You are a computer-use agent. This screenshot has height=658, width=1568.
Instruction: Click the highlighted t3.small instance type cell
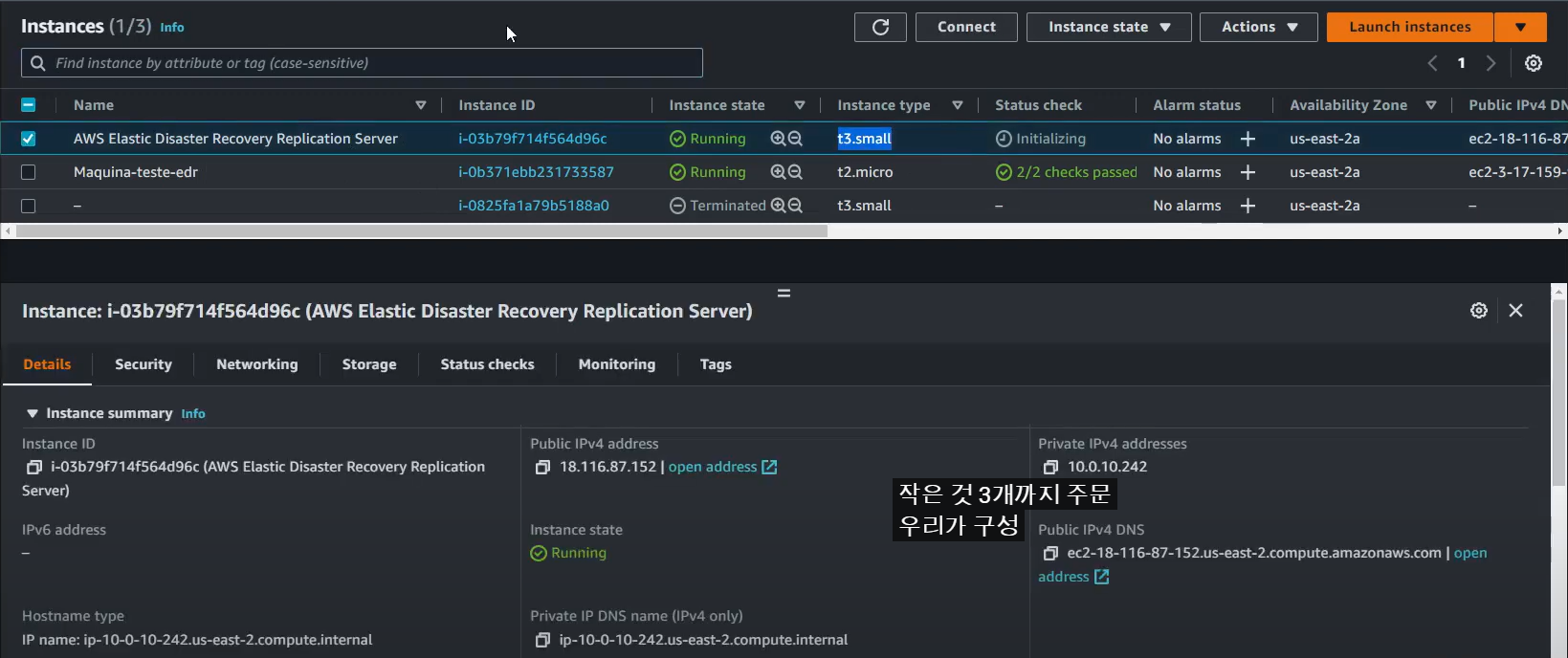(865, 139)
